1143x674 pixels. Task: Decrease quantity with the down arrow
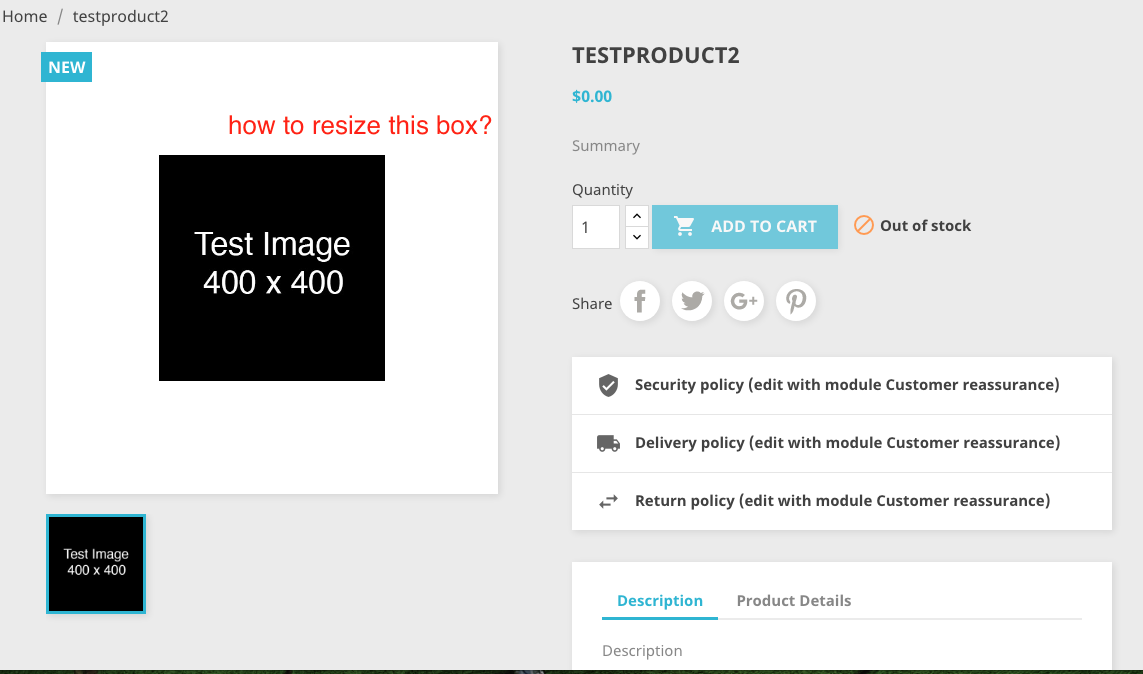(637, 238)
